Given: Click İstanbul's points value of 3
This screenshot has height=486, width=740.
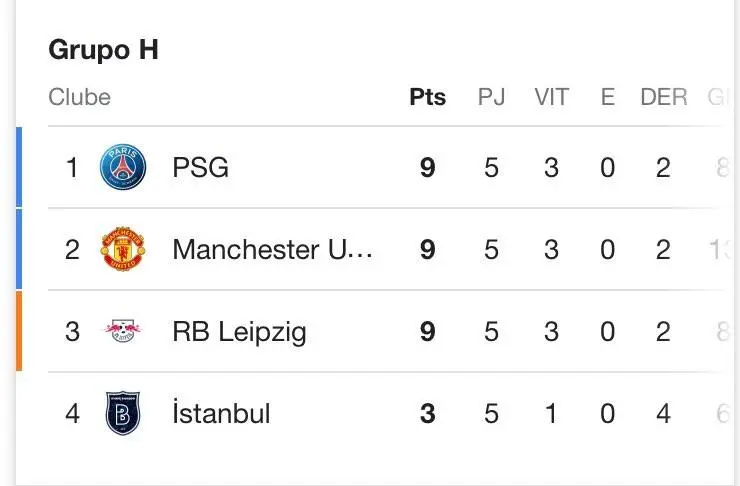Looking at the screenshot, I should (428, 413).
